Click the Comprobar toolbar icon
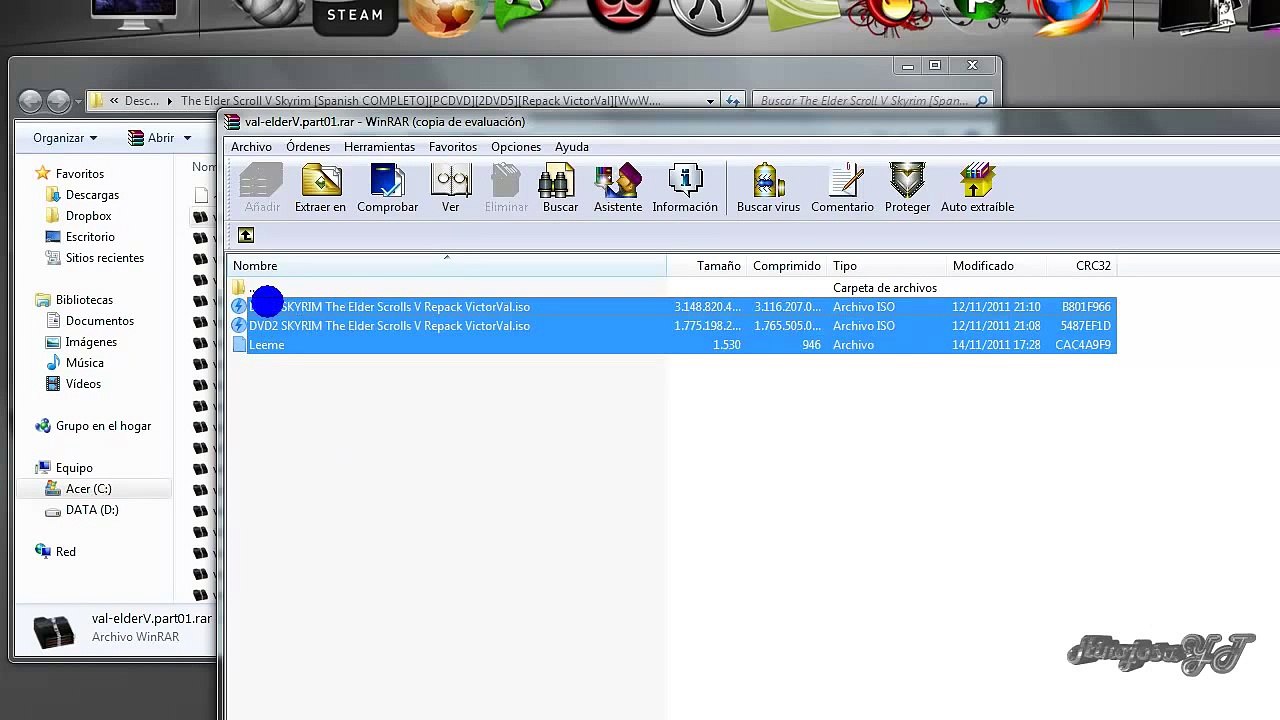Viewport: 1280px width, 720px height. click(387, 188)
